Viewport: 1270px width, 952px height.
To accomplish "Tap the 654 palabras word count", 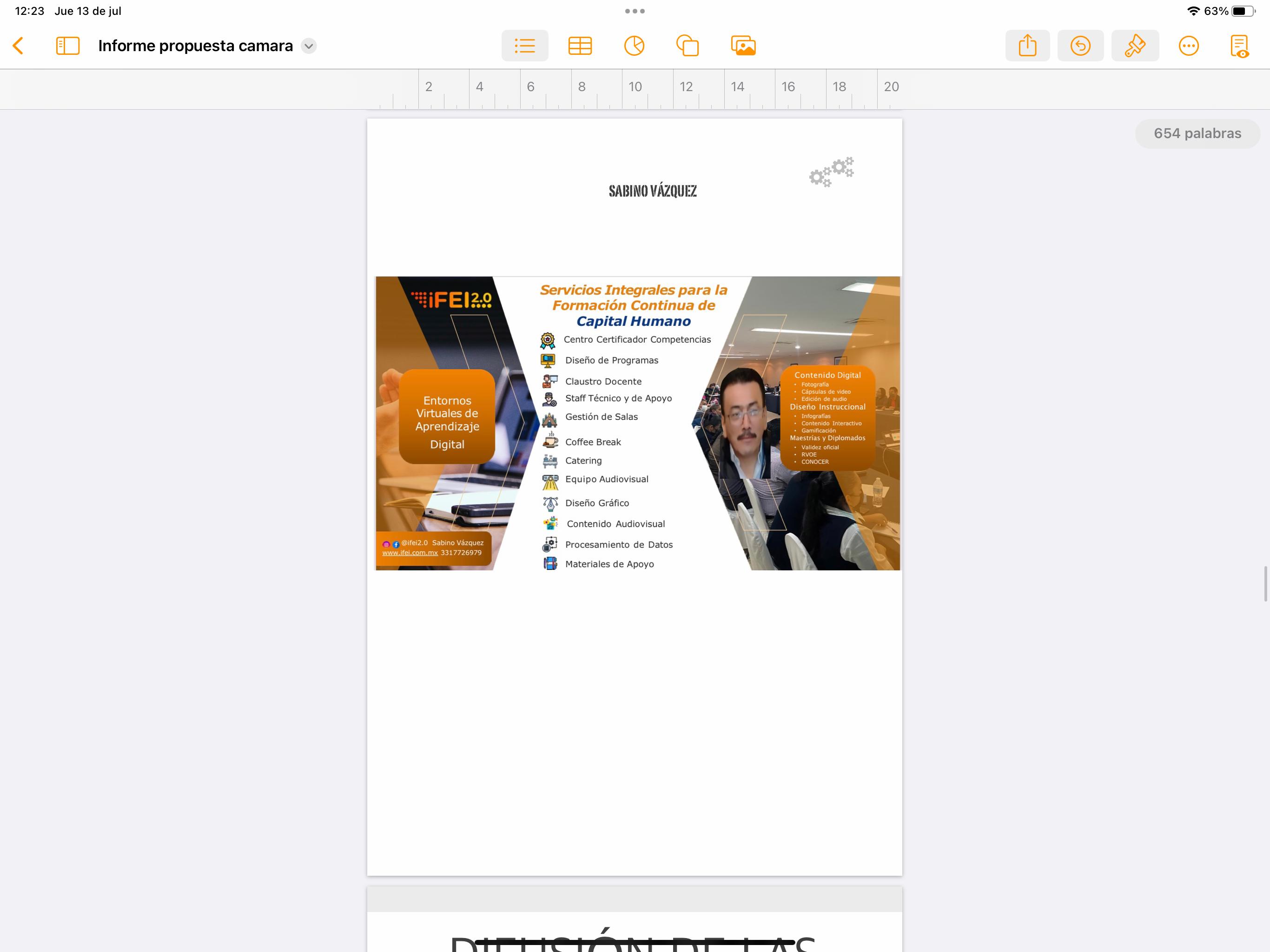I will (1197, 134).
